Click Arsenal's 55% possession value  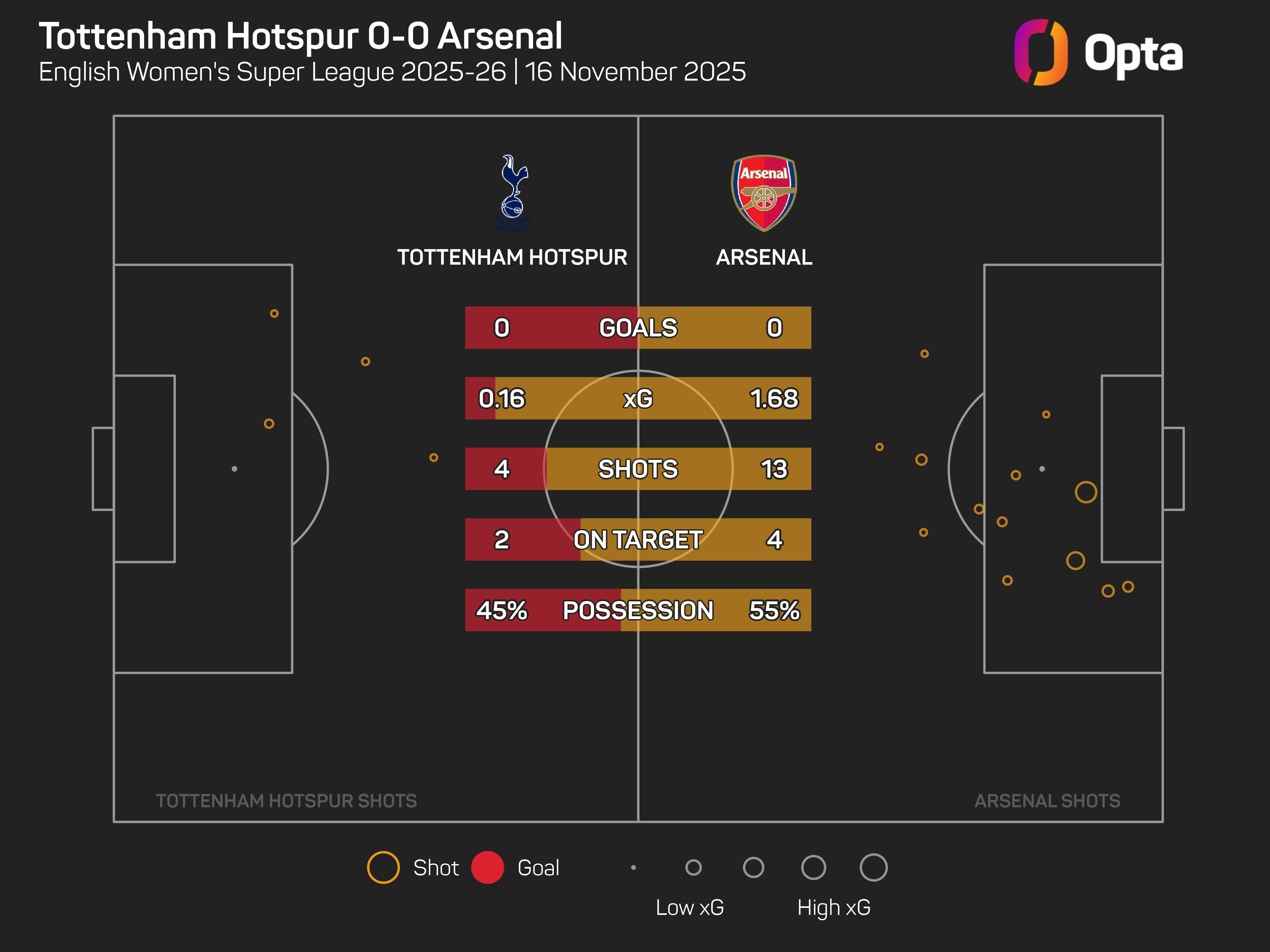773,610
